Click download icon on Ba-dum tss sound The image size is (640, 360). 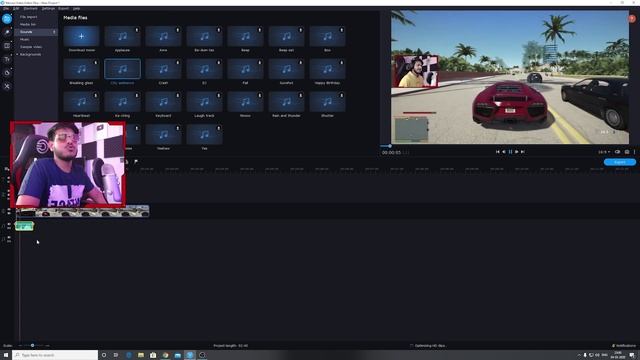tap(219, 30)
